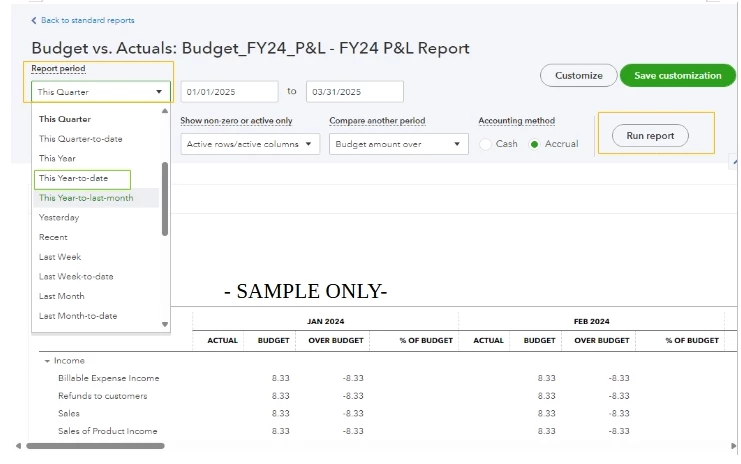Click dropdown list scroll-down arrow

click(164, 324)
